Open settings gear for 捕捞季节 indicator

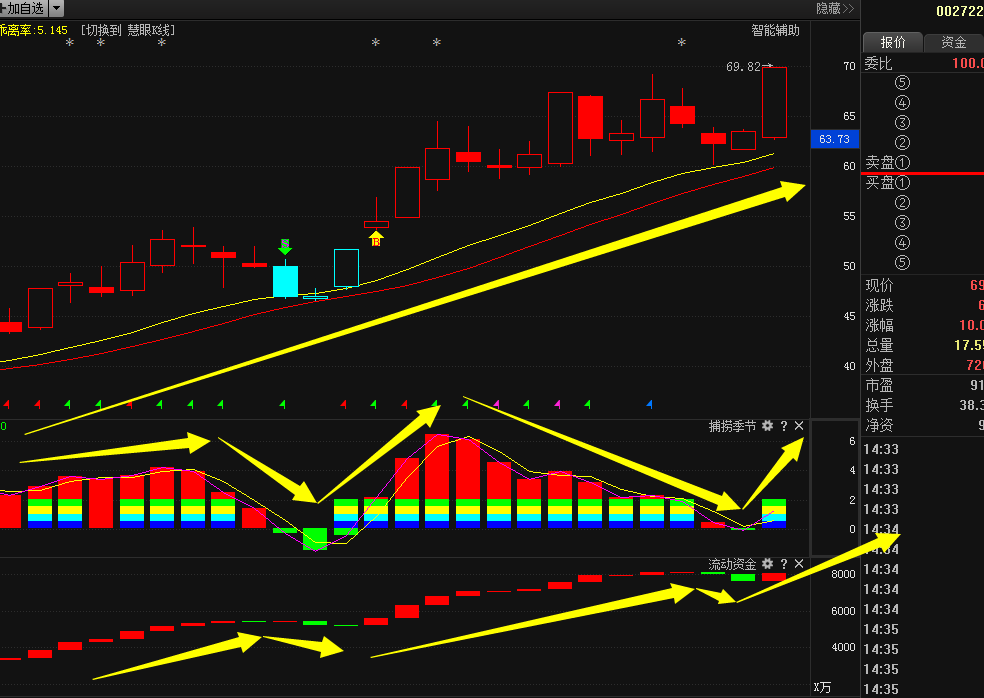pyautogui.click(x=767, y=426)
